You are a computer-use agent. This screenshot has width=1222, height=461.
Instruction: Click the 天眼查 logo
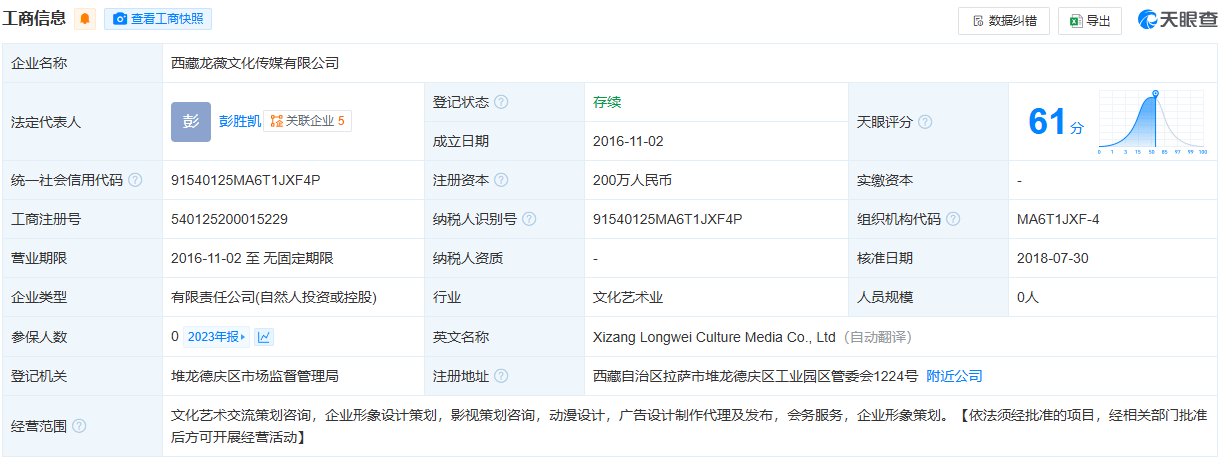(1175, 20)
